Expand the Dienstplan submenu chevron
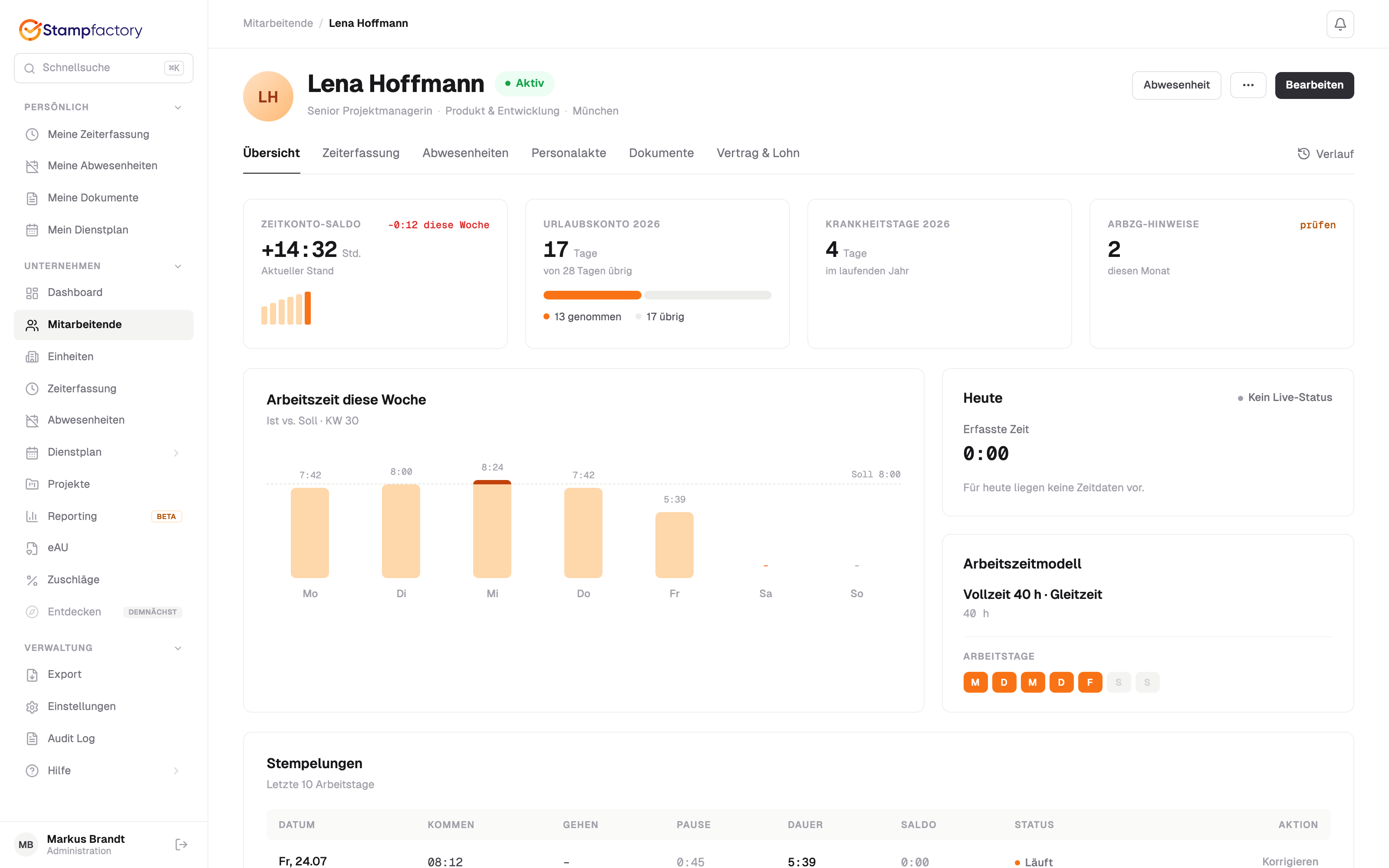Screen dimensions: 1389x868 pyautogui.click(x=176, y=453)
